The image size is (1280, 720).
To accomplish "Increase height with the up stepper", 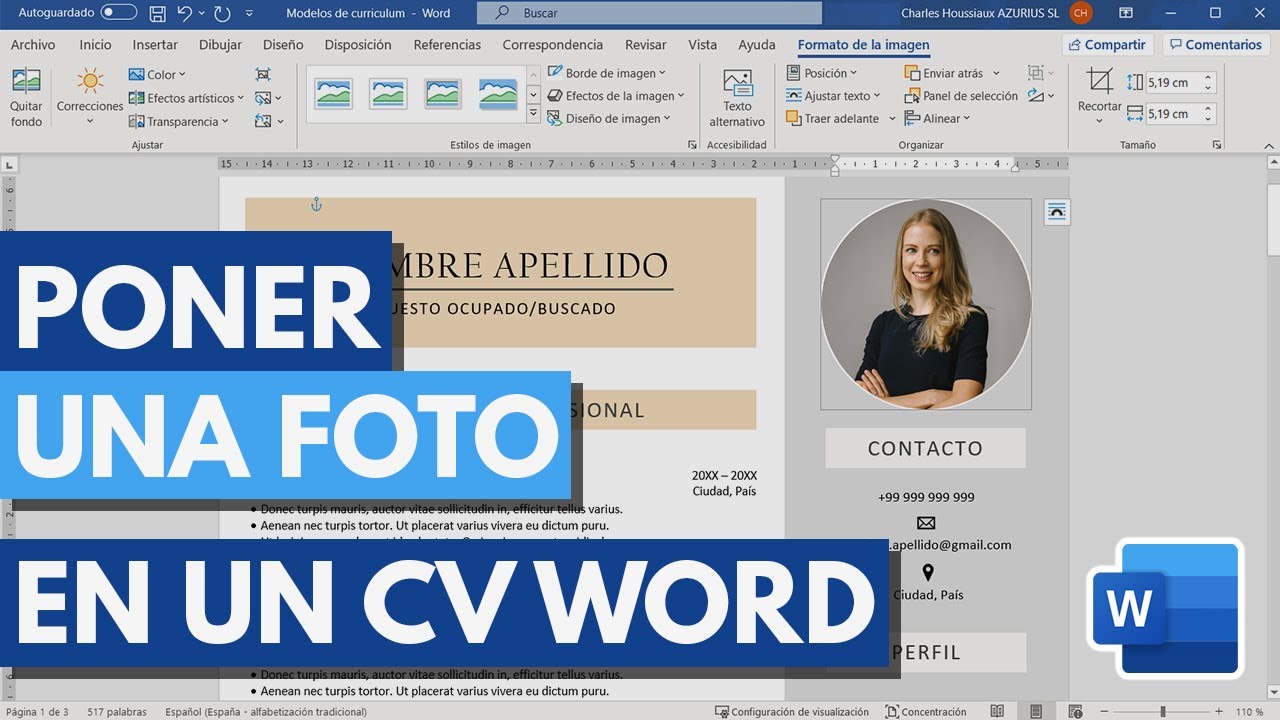I will pyautogui.click(x=1208, y=78).
